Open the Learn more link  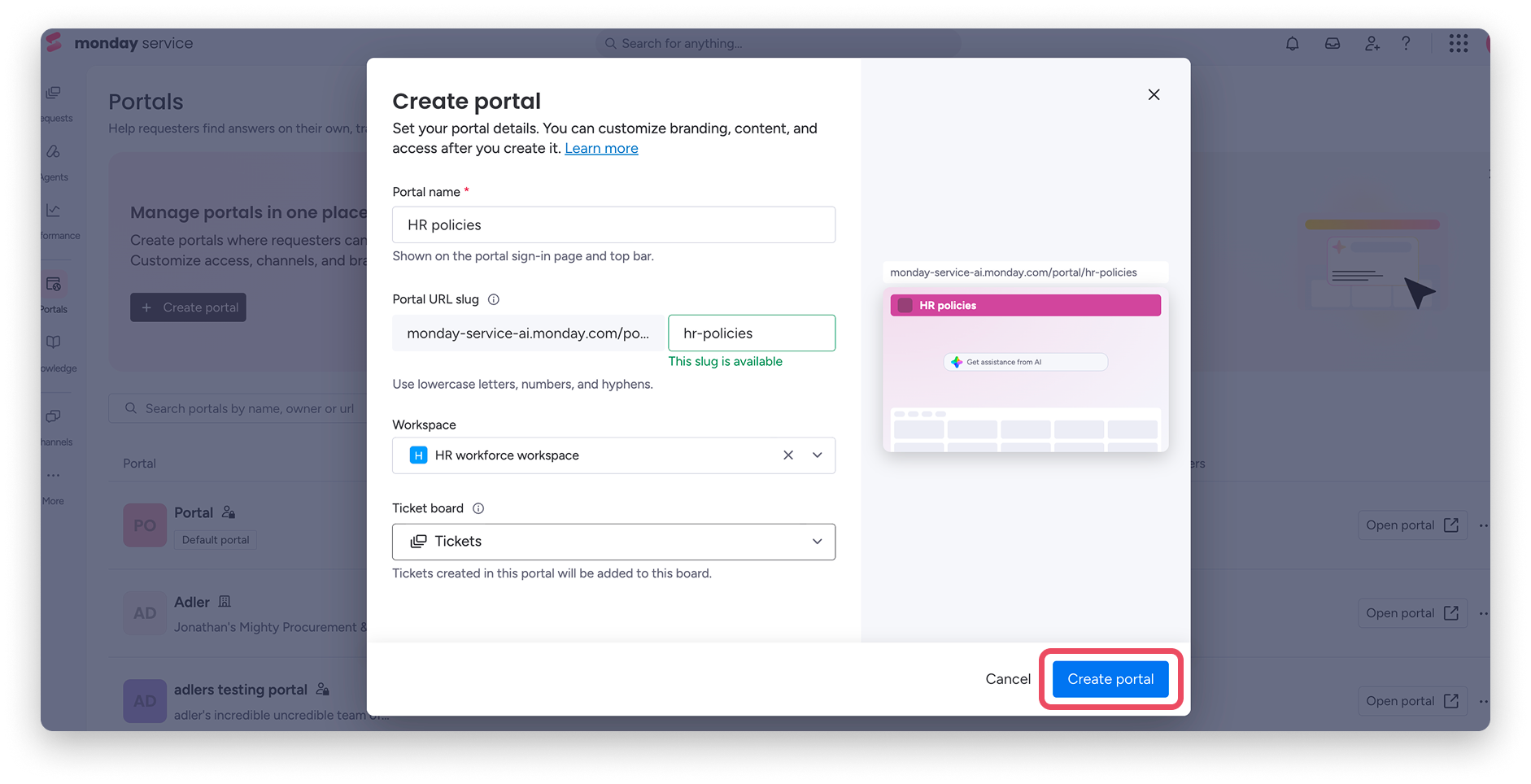pos(601,148)
